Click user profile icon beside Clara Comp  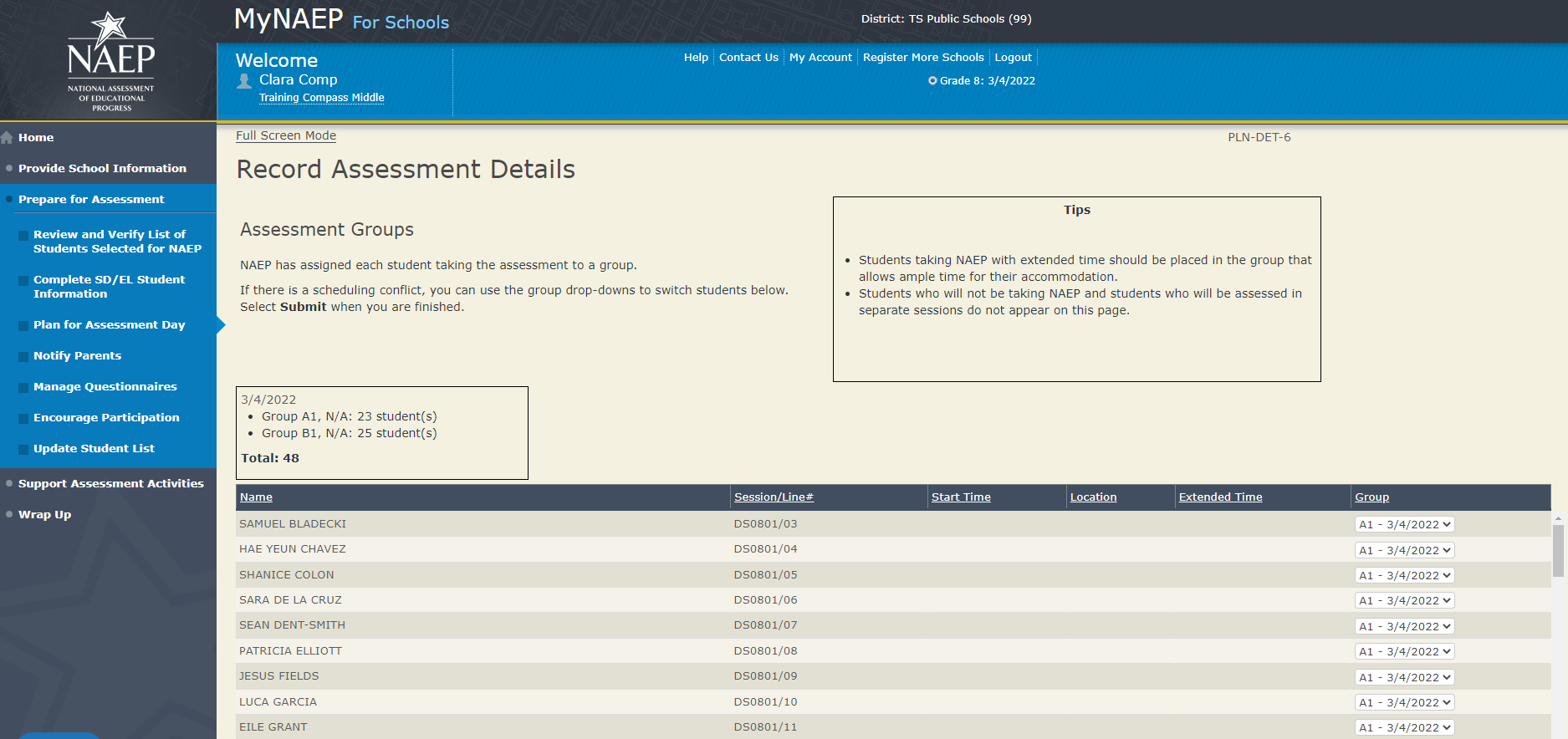pos(244,81)
